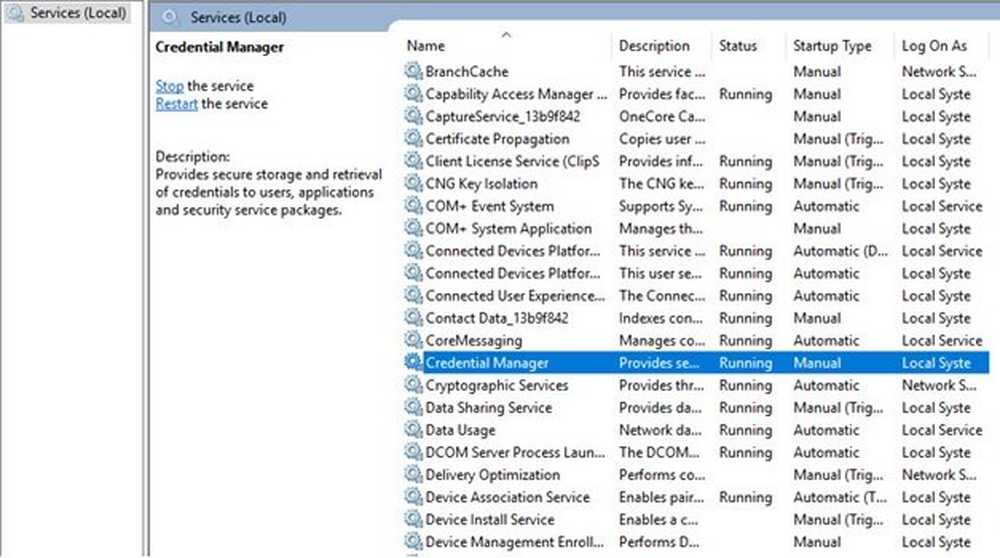Select the Contact Data_13b9f842 service name
Screen dimensions: 1000x558
click(x=496, y=318)
